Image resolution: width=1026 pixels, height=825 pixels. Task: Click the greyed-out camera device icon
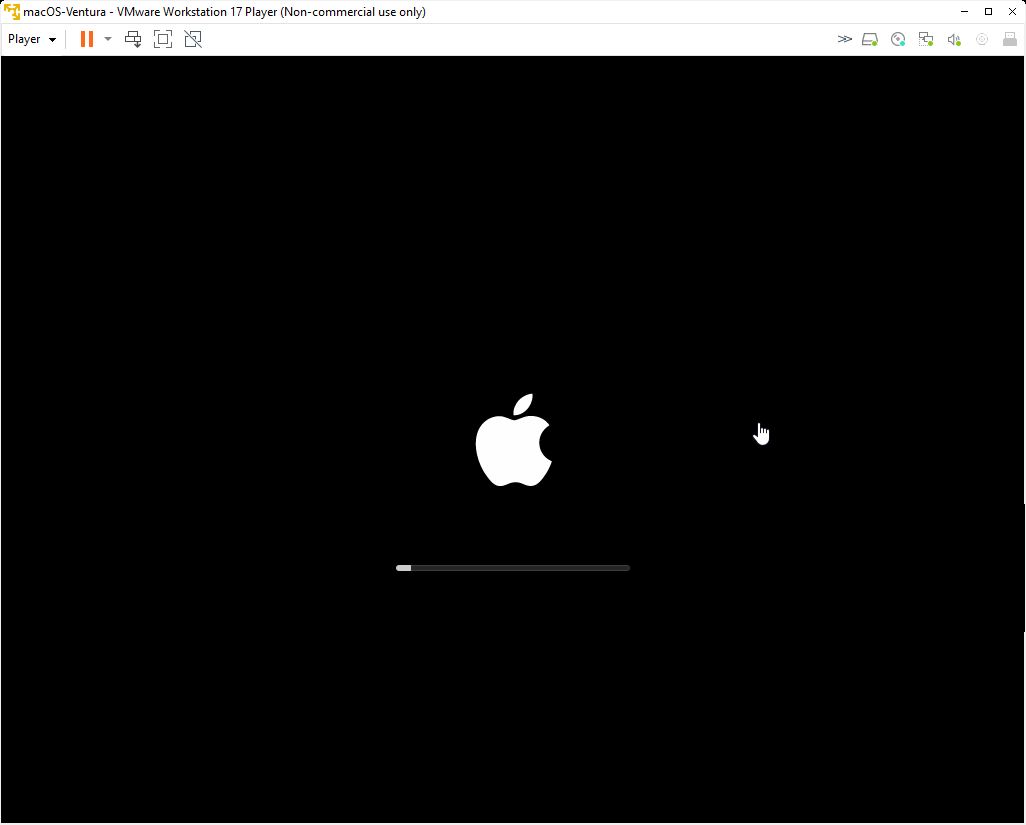(982, 39)
